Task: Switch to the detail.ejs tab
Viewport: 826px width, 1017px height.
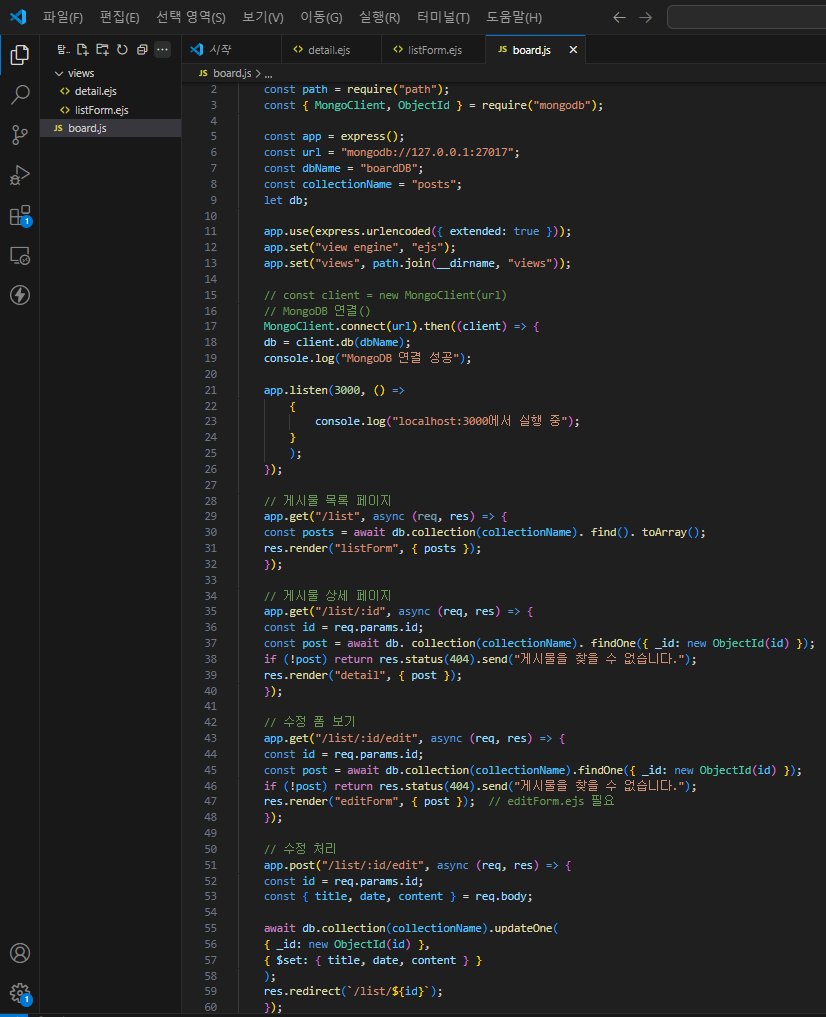Action: click(331, 50)
